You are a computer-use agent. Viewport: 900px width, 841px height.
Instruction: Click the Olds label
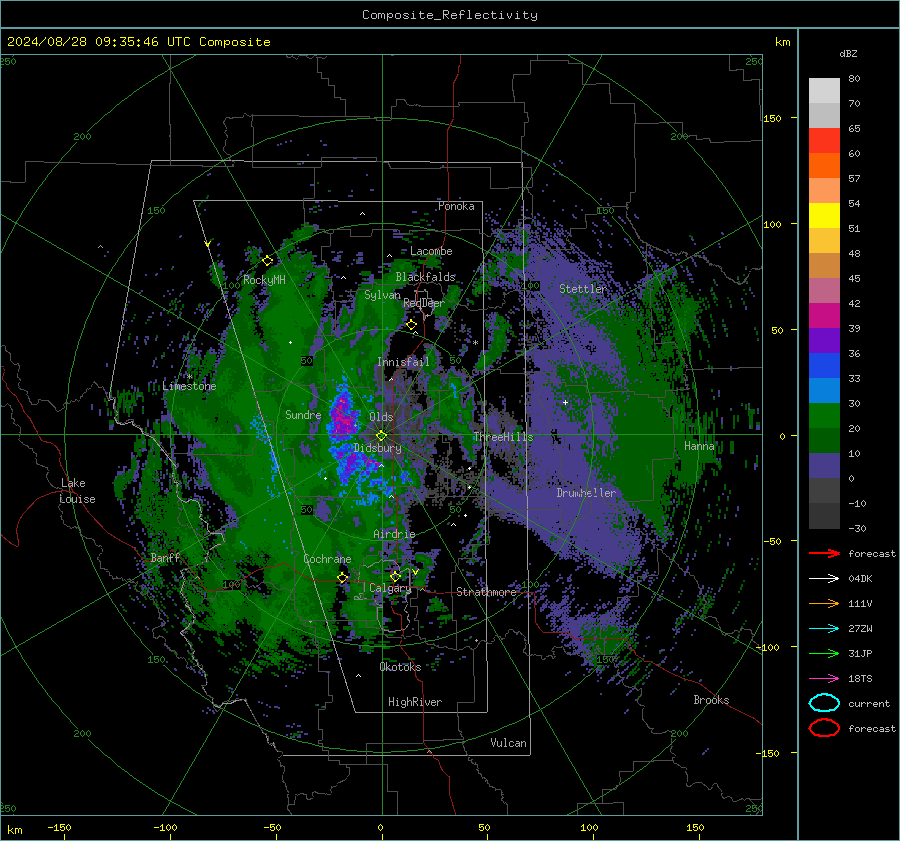point(381,417)
